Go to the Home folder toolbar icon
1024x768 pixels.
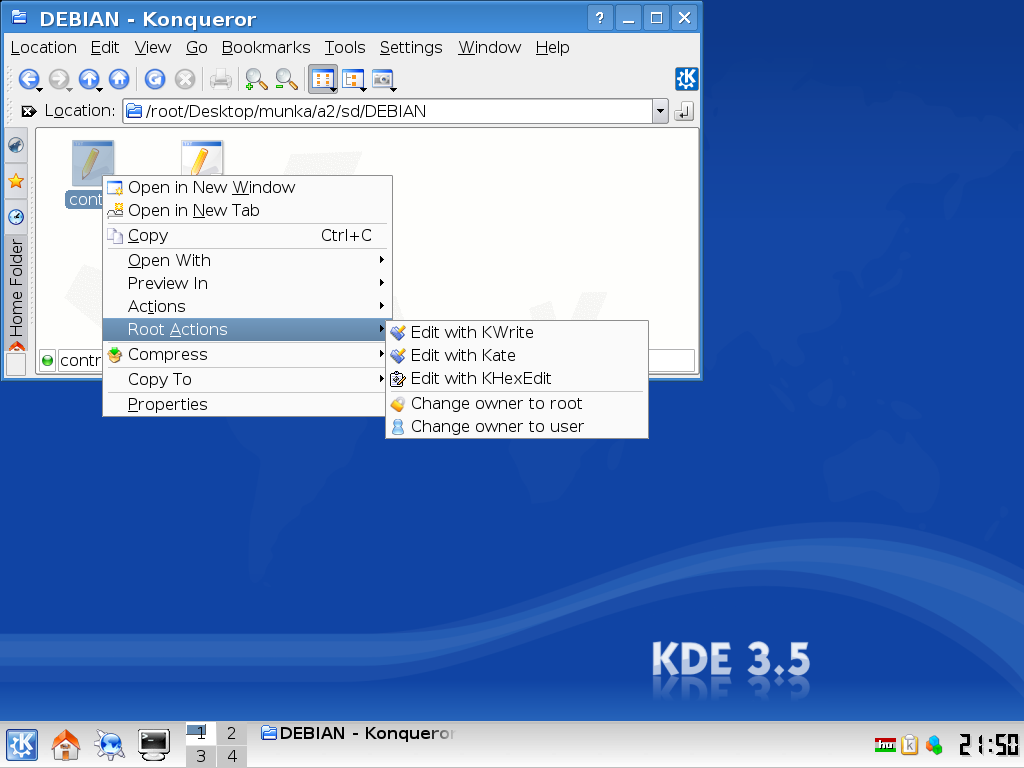coord(119,79)
